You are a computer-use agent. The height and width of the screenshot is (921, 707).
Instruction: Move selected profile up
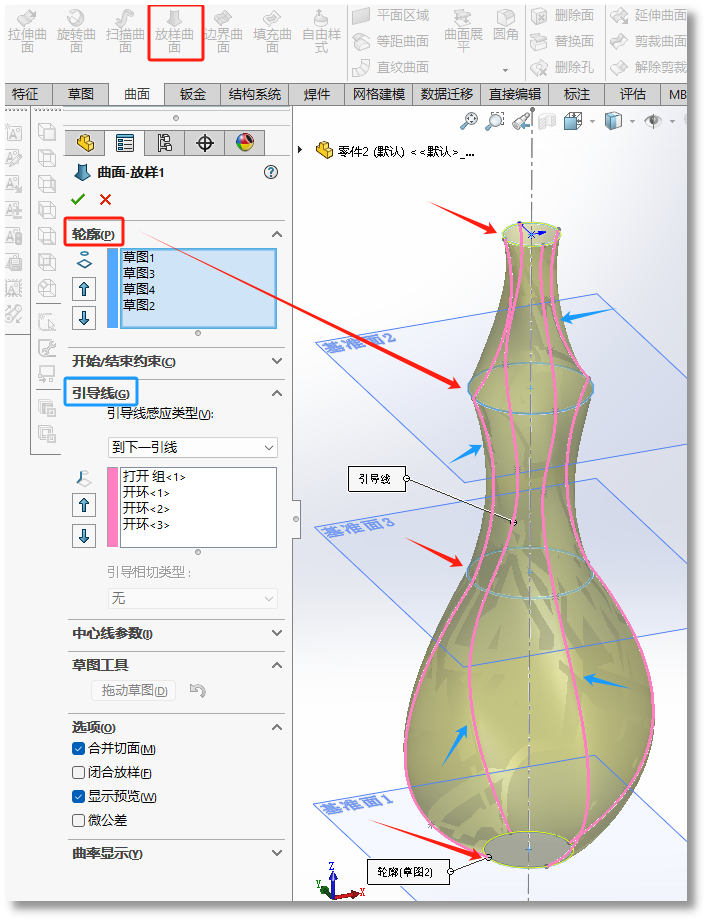[84, 288]
